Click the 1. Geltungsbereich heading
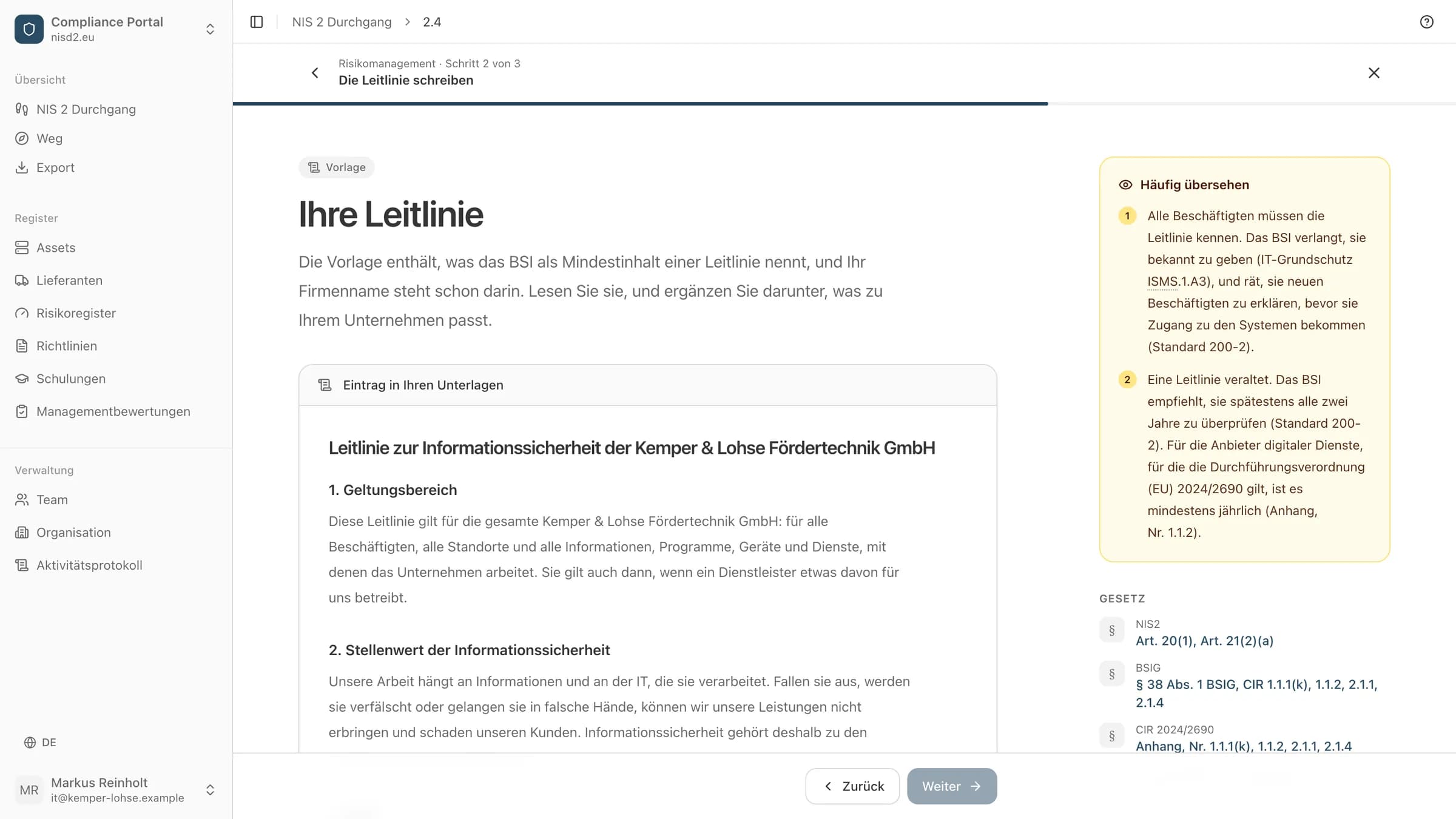 (393, 490)
